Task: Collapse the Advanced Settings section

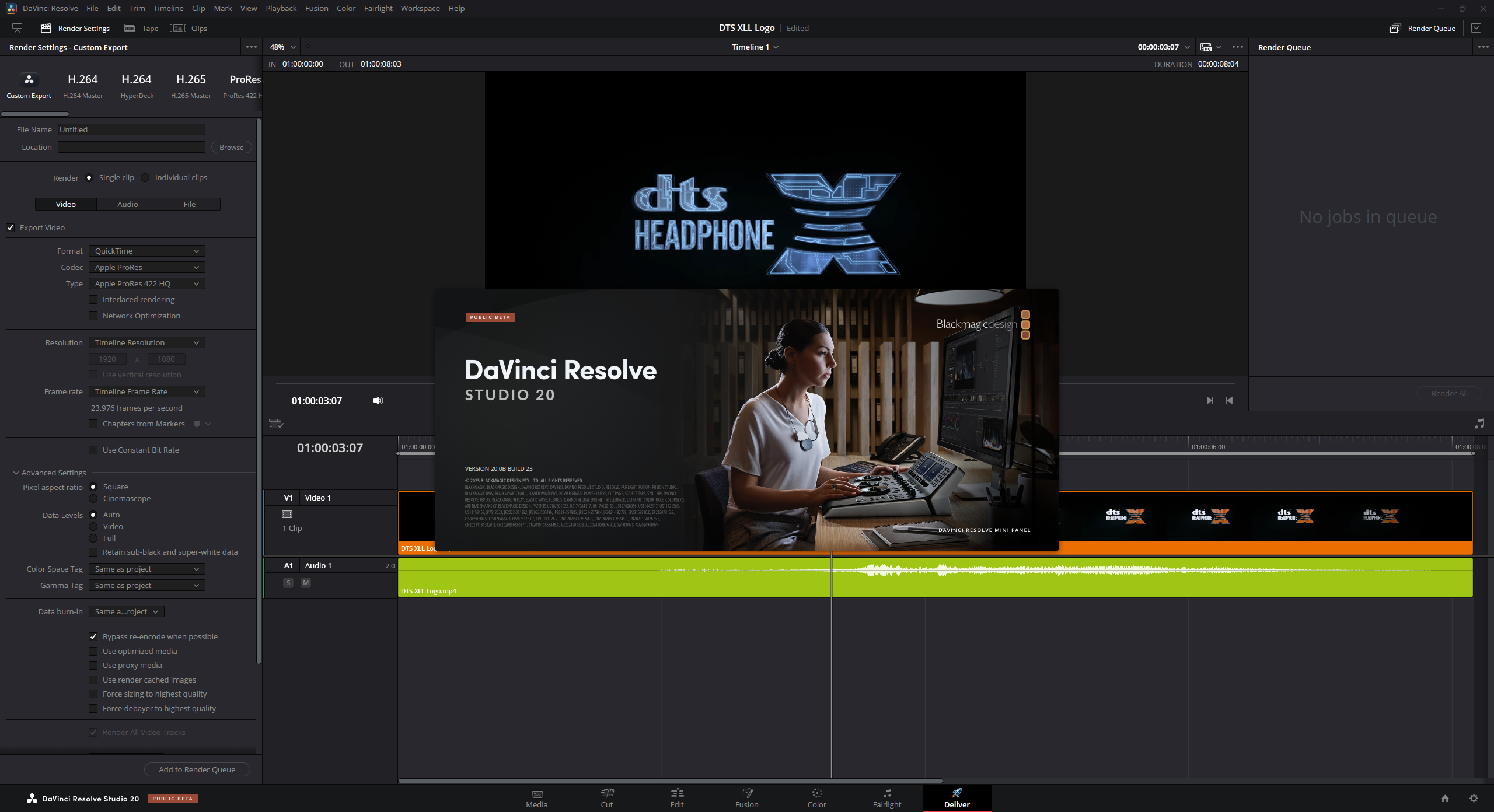Action: [x=16, y=473]
